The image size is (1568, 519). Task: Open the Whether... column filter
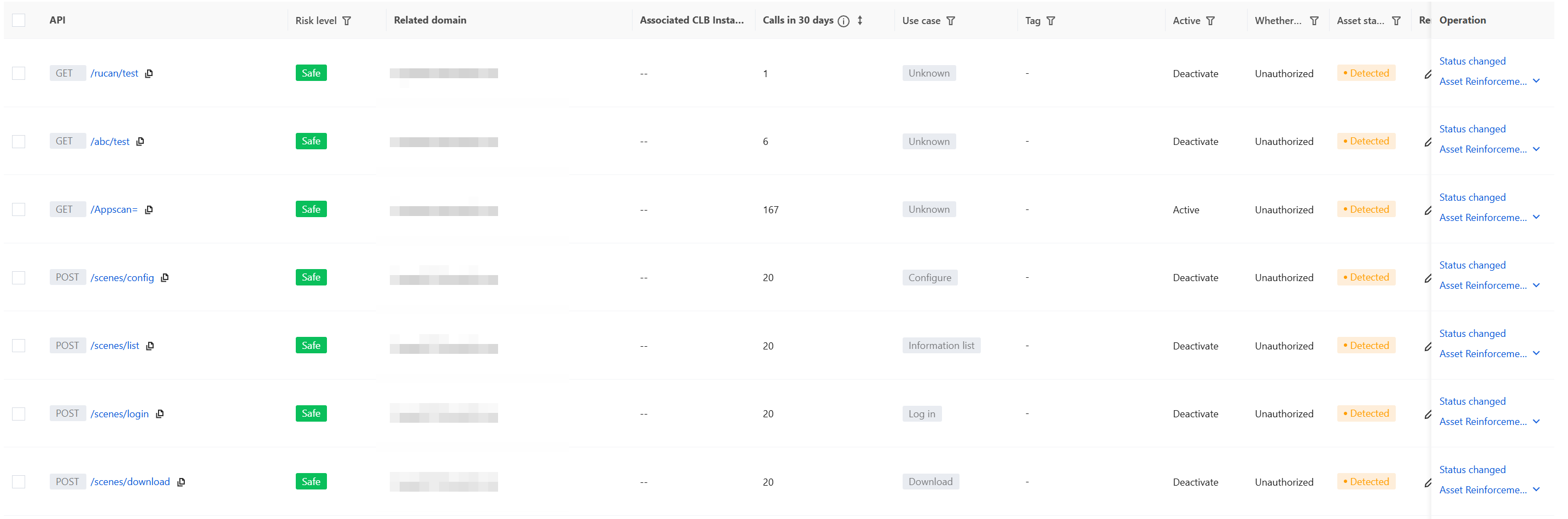1315,21
